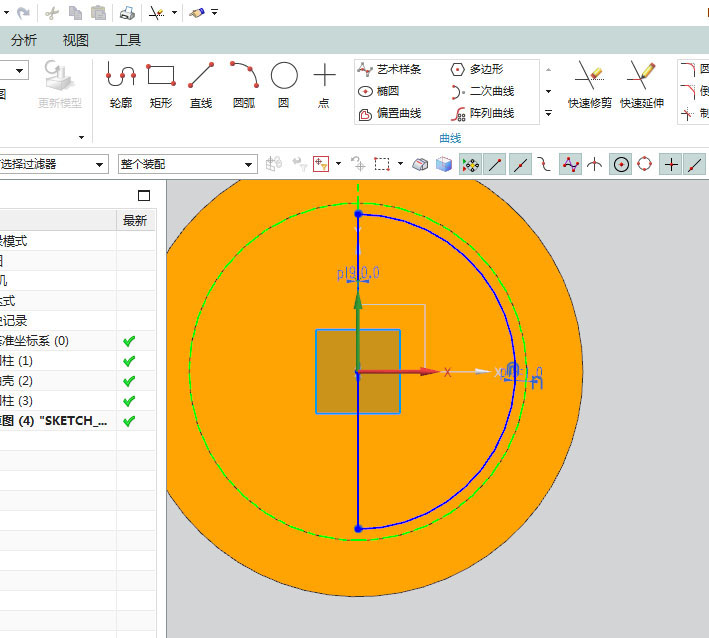Click the scissors cut icon
The image size is (709, 638).
pyautogui.click(x=52, y=13)
